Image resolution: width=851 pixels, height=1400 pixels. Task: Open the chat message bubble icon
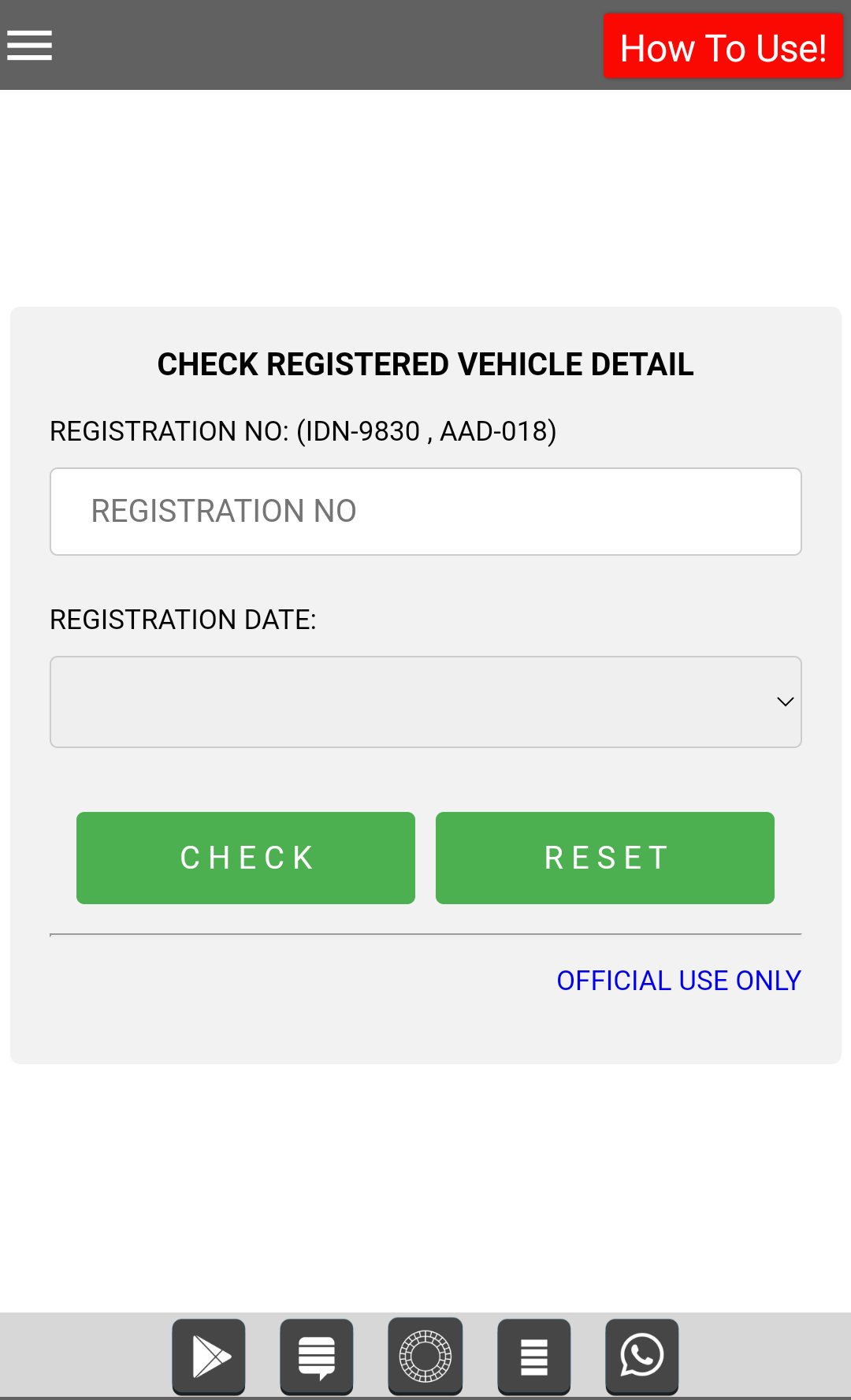pyautogui.click(x=317, y=1356)
